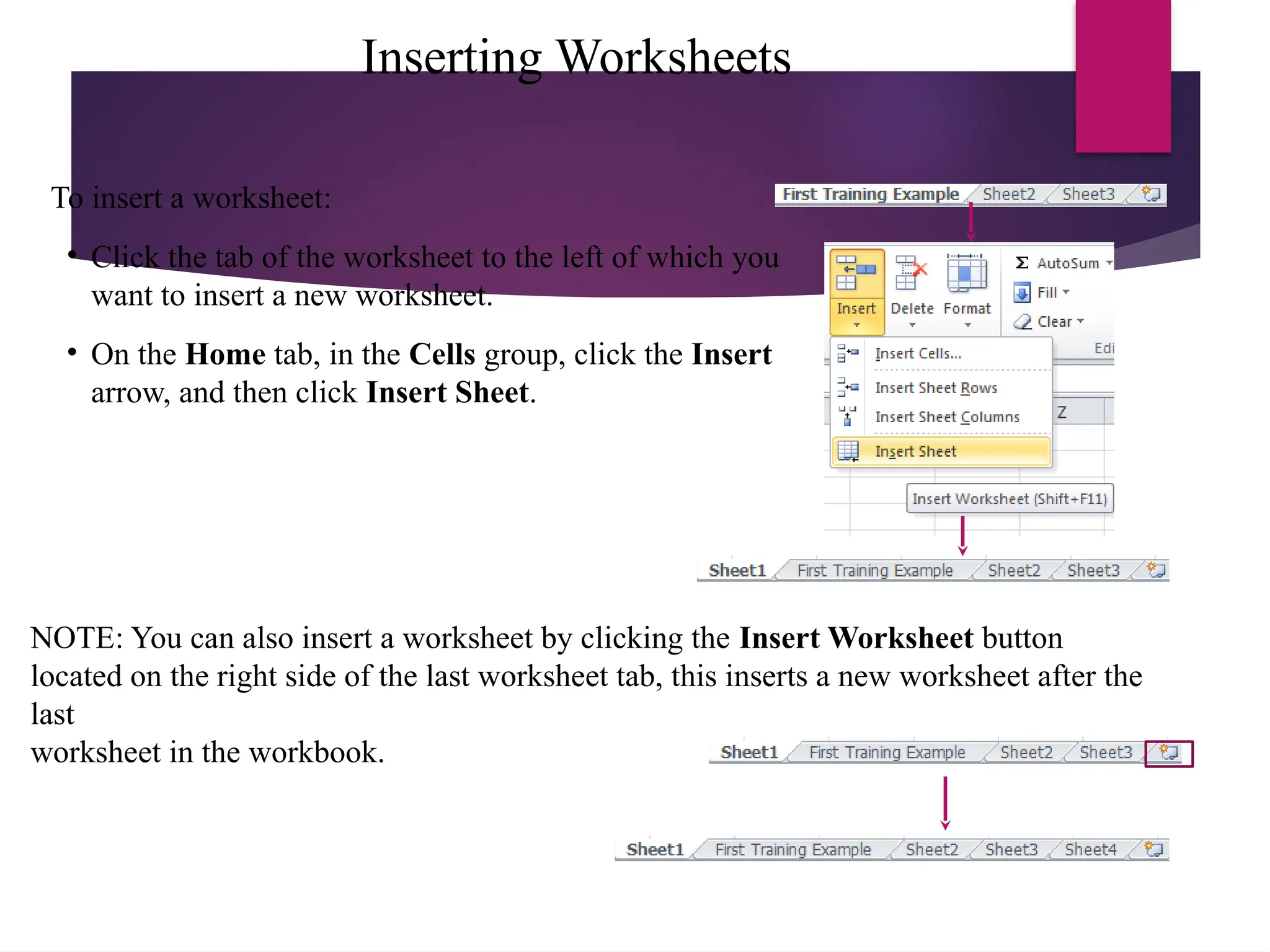Viewport: 1270px width, 952px height.
Task: Click Insert Worksheet icon beside Sheet4 tab
Action: (x=1153, y=849)
